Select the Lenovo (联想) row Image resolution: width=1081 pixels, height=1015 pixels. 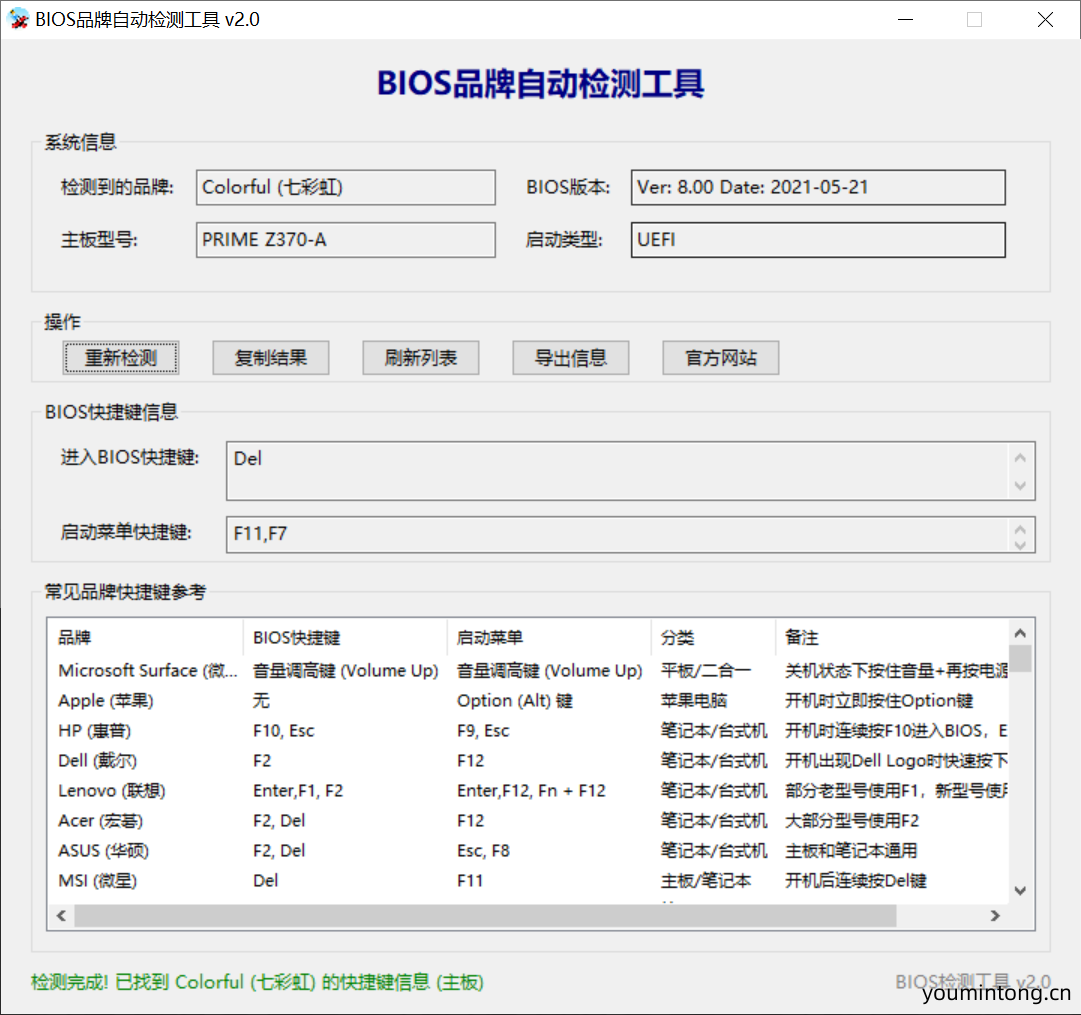(528, 791)
